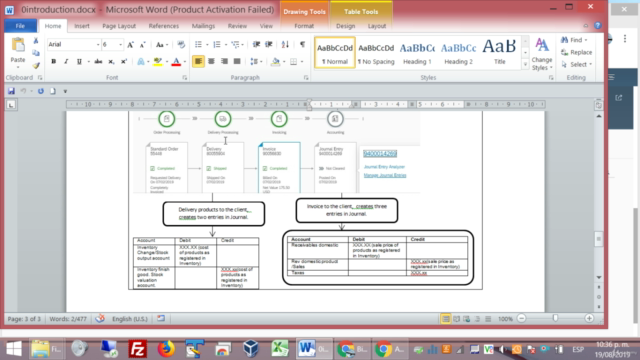Toggle Underline formatting
This screenshot has width=640, height=360.
pos(79,62)
